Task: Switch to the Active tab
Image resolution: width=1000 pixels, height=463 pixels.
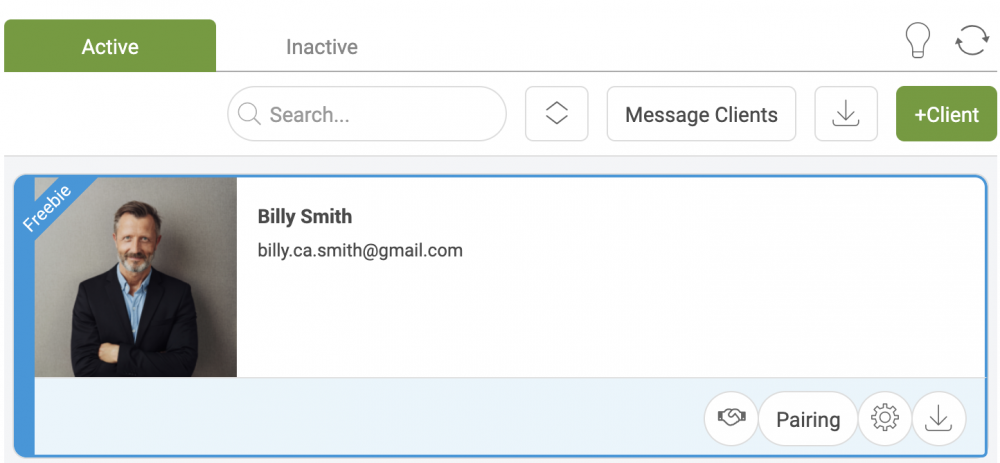Action: tap(110, 46)
